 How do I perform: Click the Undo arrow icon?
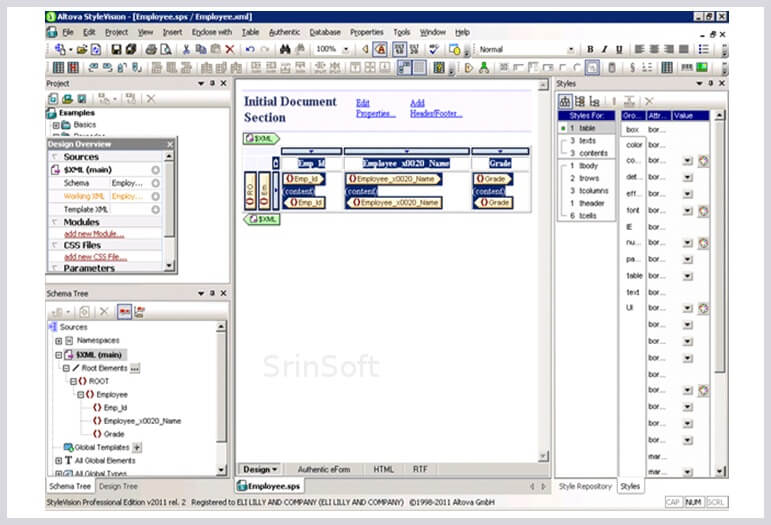click(250, 49)
